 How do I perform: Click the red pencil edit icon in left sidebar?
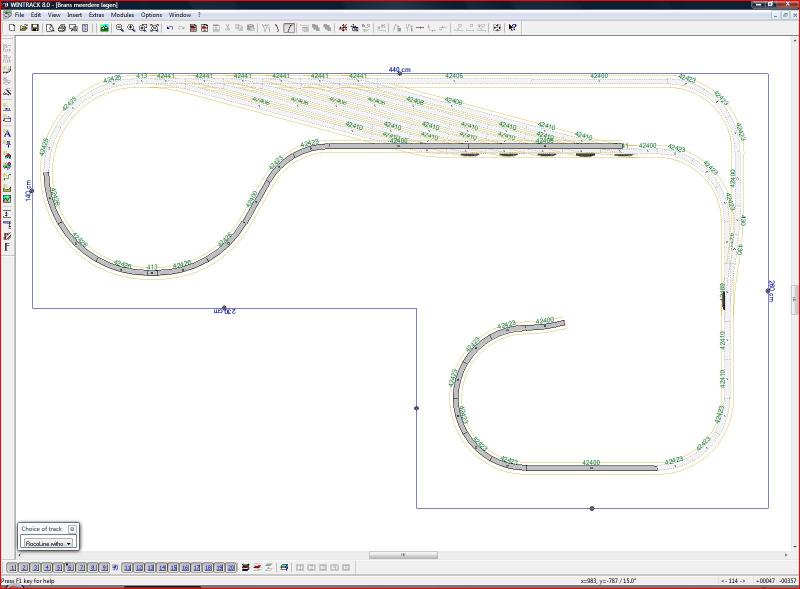click(7, 236)
